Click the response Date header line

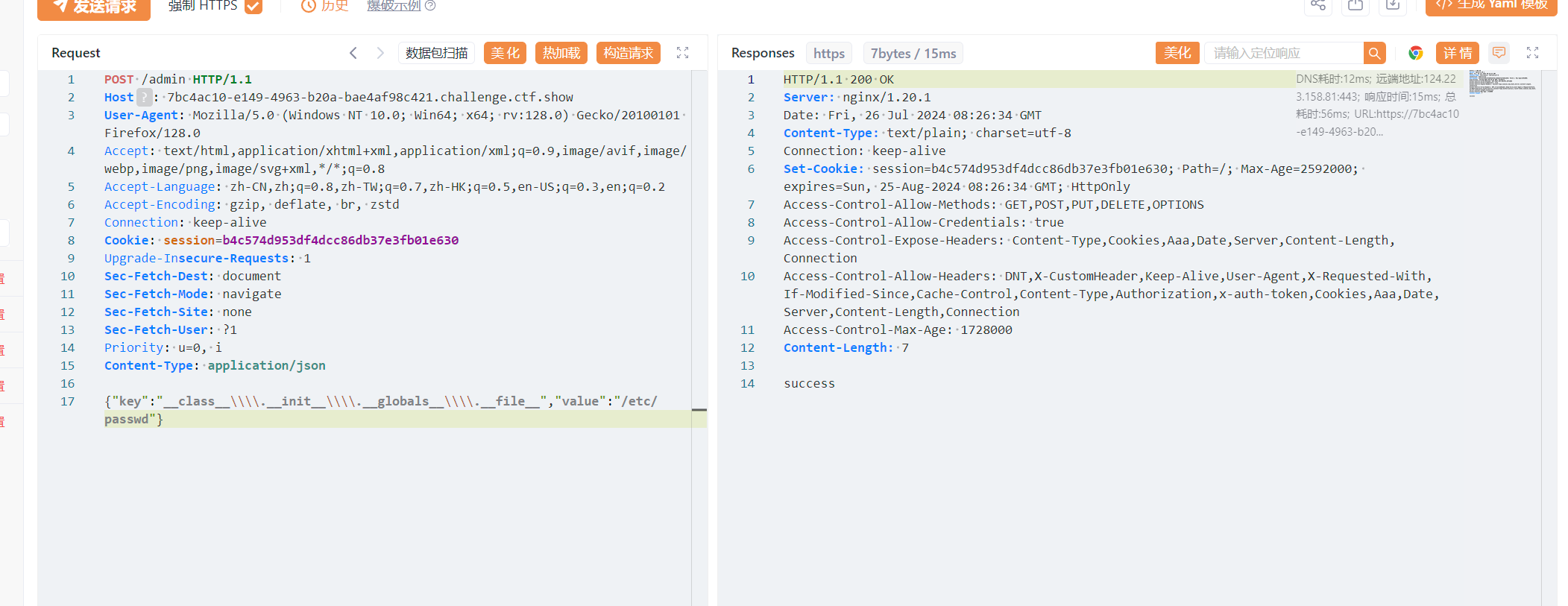912,115
